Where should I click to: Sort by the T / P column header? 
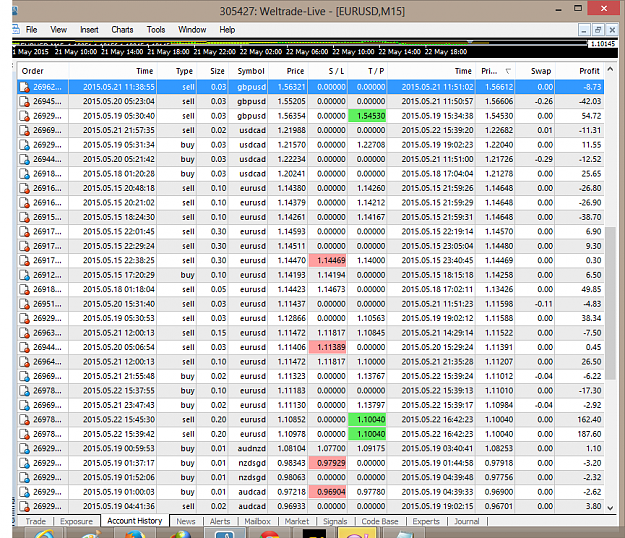tap(368, 71)
